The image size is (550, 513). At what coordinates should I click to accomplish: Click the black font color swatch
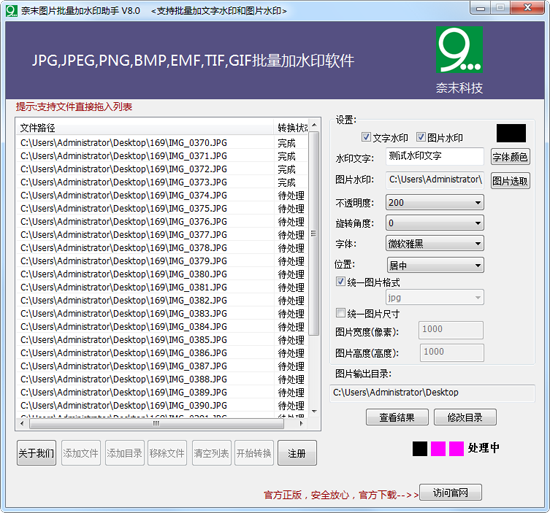[511, 133]
